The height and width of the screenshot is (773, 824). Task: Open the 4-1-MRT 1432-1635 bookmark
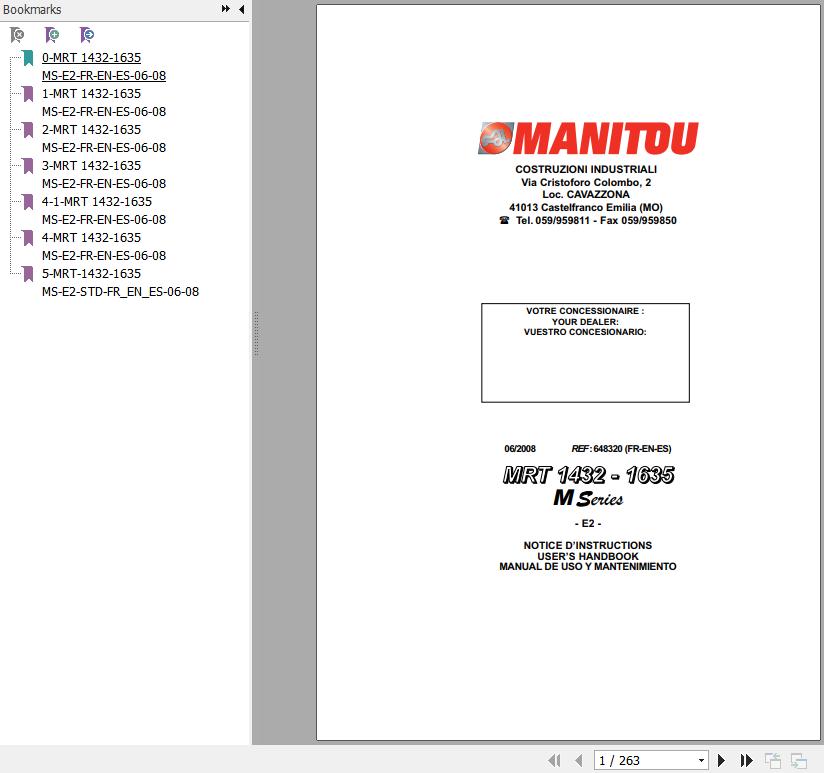[x=104, y=210]
